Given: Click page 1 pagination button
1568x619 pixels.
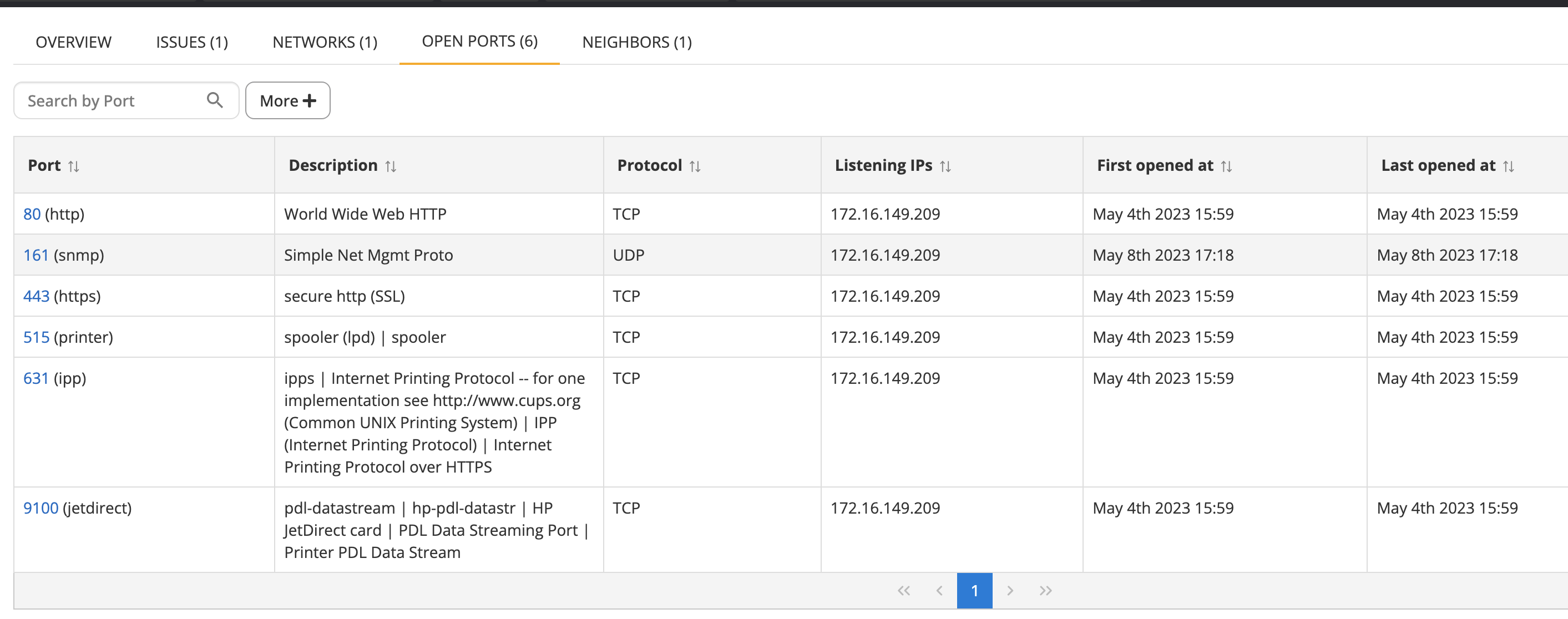Looking at the screenshot, I should tap(974, 590).
